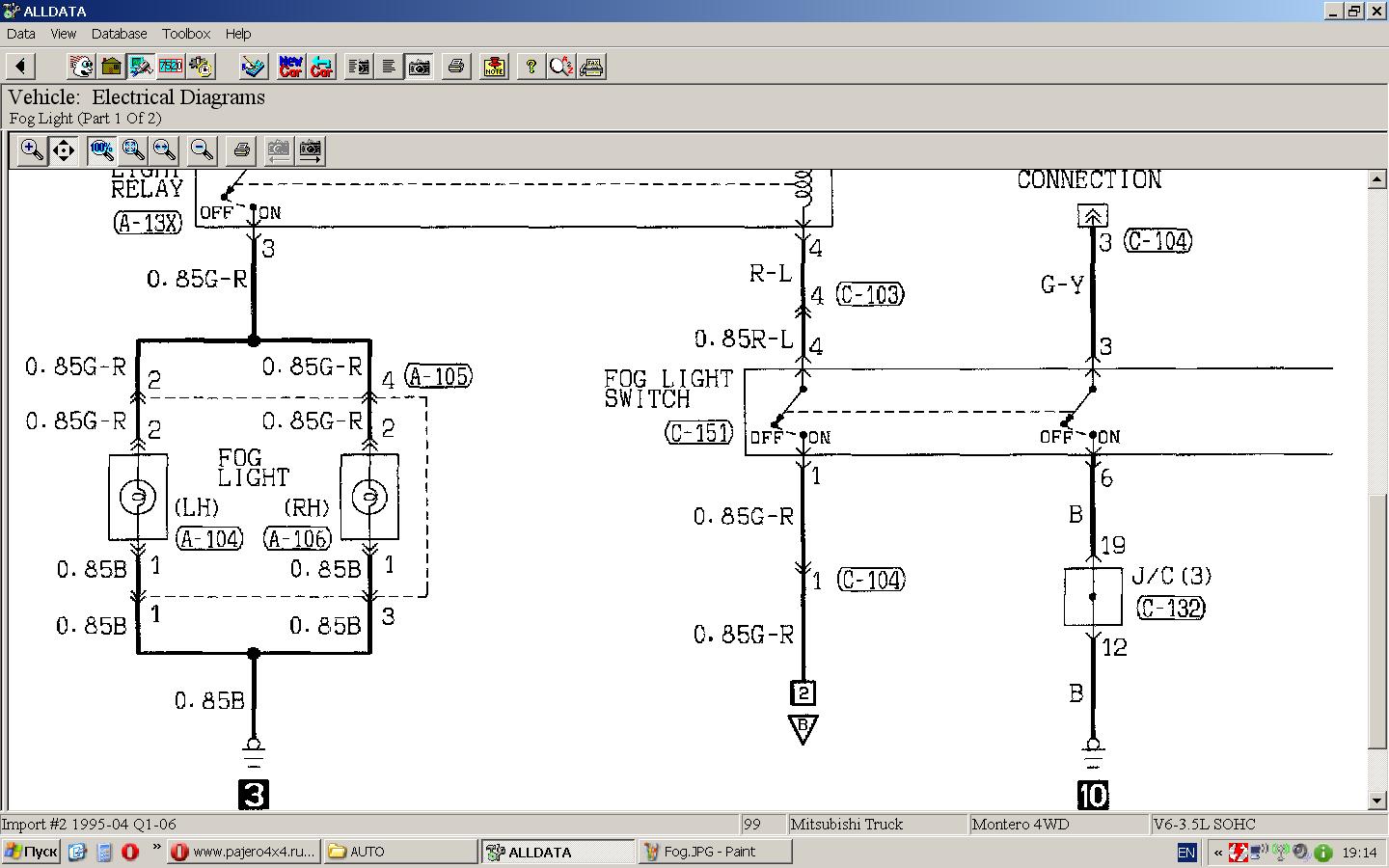Click the fax machine icon
1389x868 pixels.
tap(591, 67)
